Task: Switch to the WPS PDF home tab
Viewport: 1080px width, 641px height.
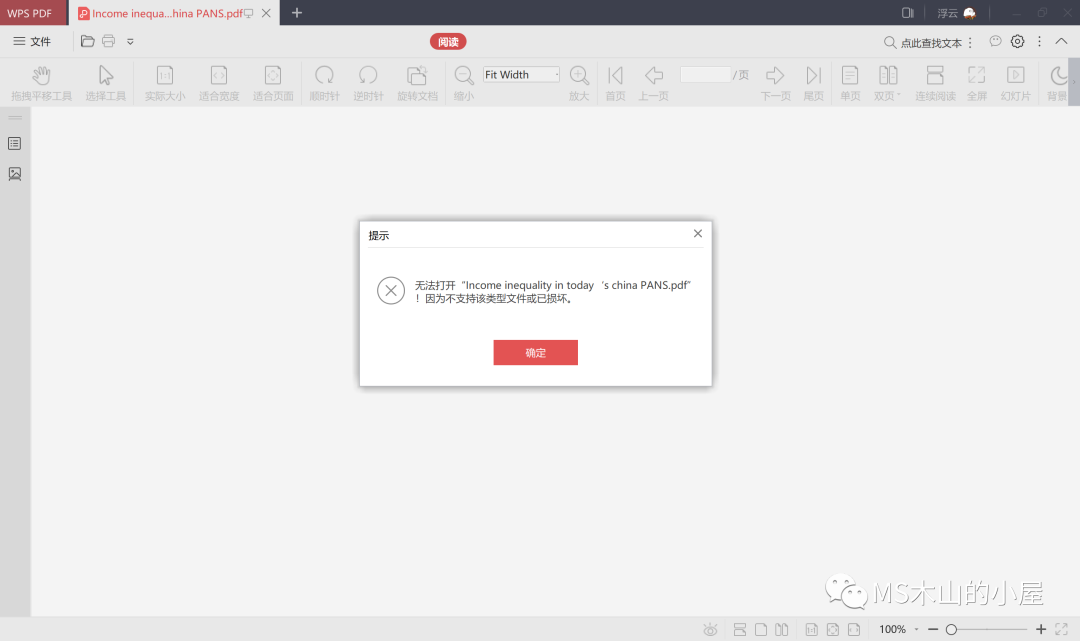Action: [x=34, y=13]
